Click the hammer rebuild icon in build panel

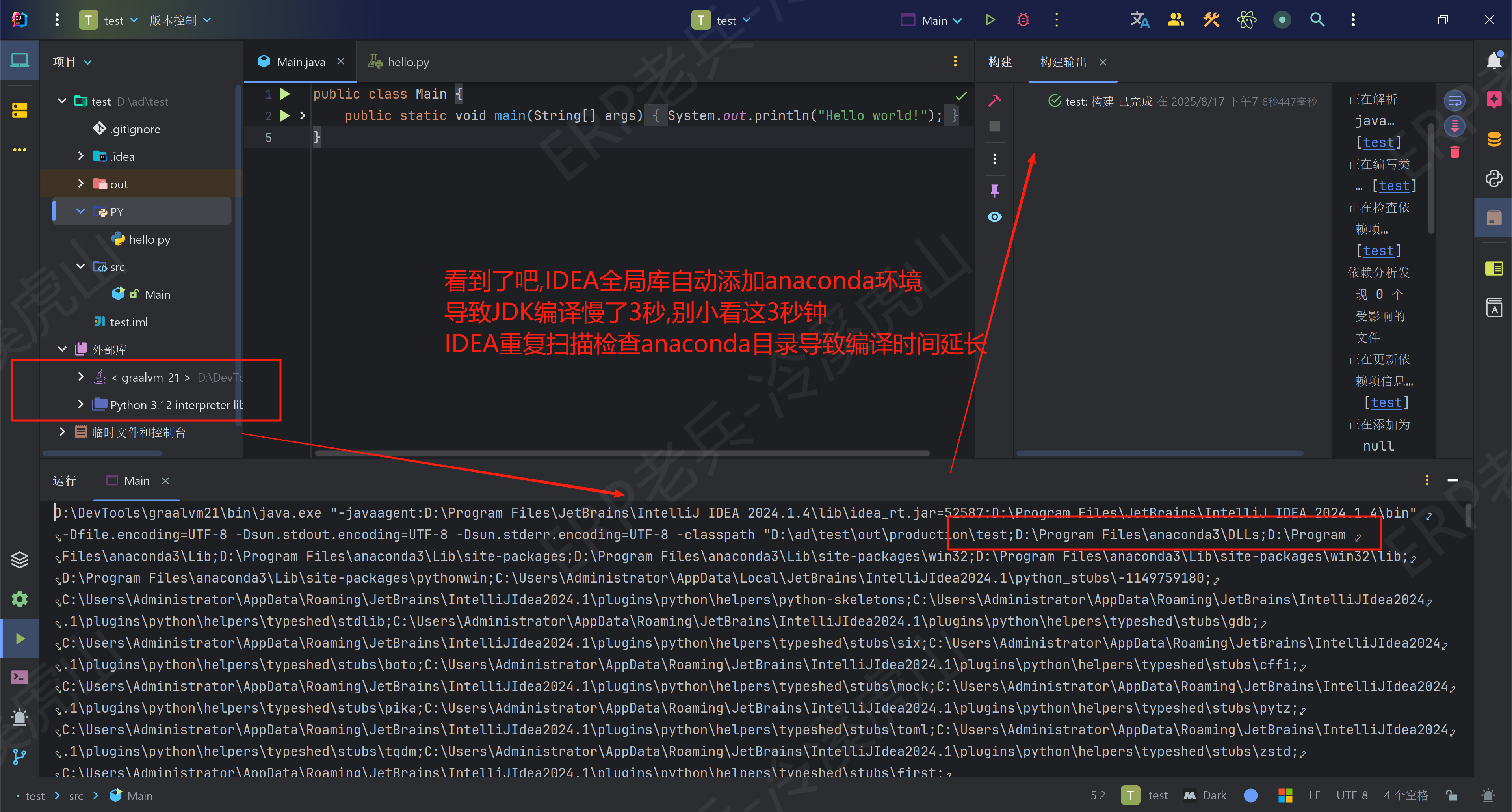994,101
